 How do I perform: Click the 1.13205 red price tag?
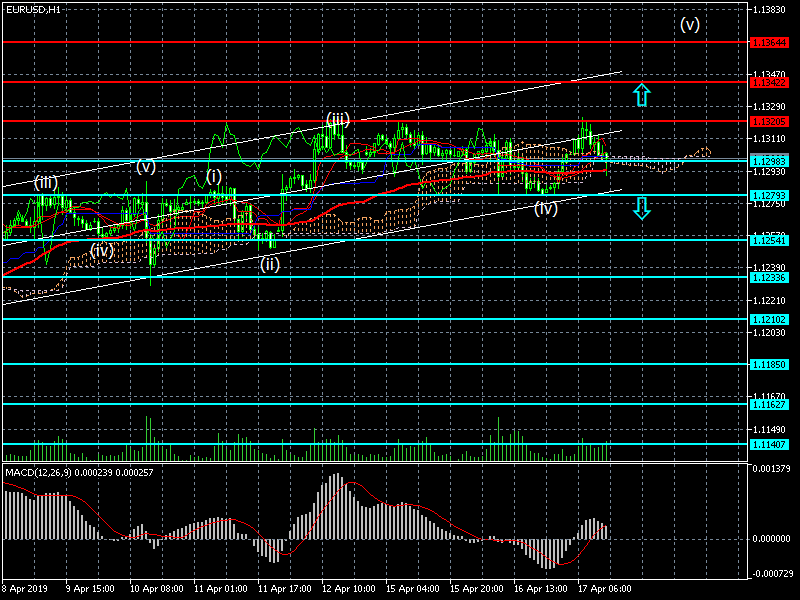pyautogui.click(x=772, y=121)
